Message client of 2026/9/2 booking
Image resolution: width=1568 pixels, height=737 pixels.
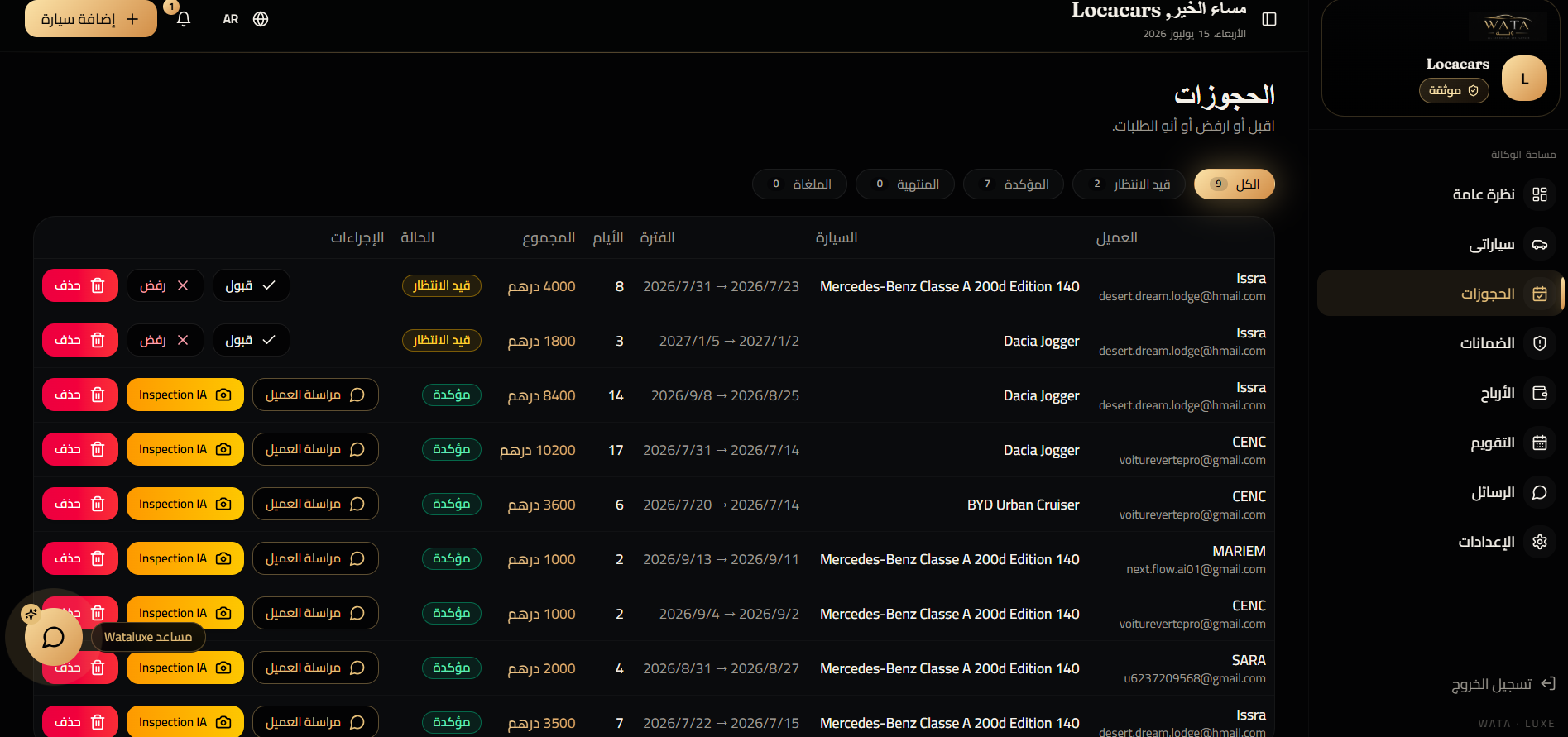pyautogui.click(x=315, y=613)
